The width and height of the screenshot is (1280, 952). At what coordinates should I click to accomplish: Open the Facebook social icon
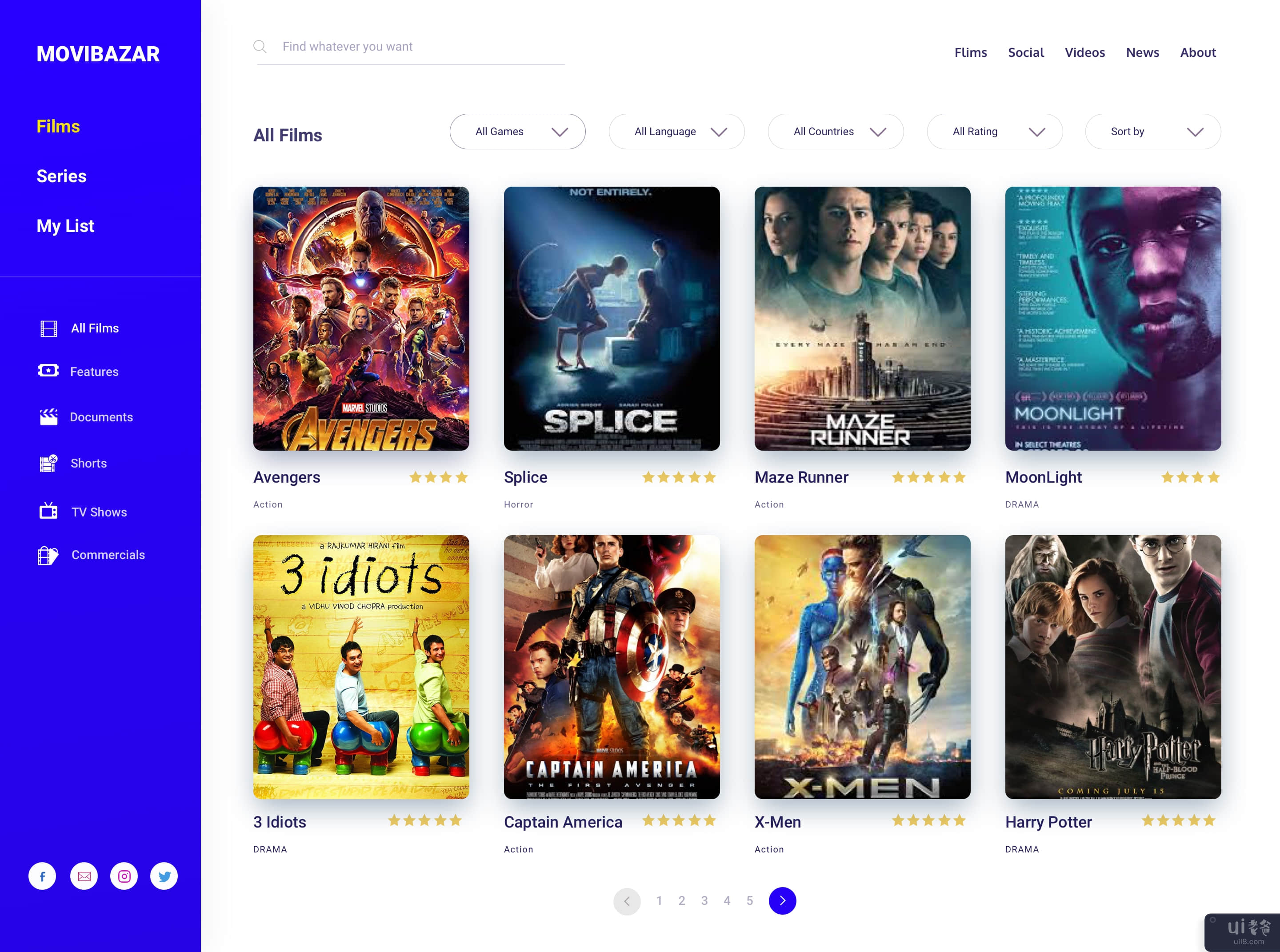[x=42, y=876]
